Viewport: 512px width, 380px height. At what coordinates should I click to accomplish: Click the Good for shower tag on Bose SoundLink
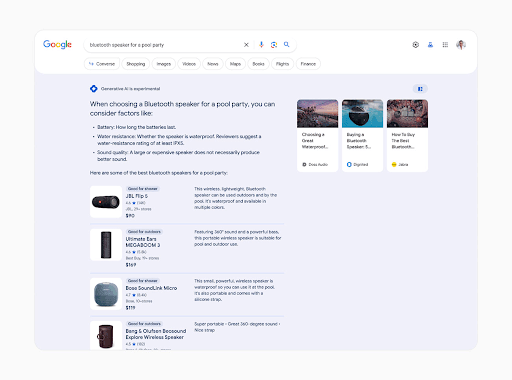coord(143,281)
